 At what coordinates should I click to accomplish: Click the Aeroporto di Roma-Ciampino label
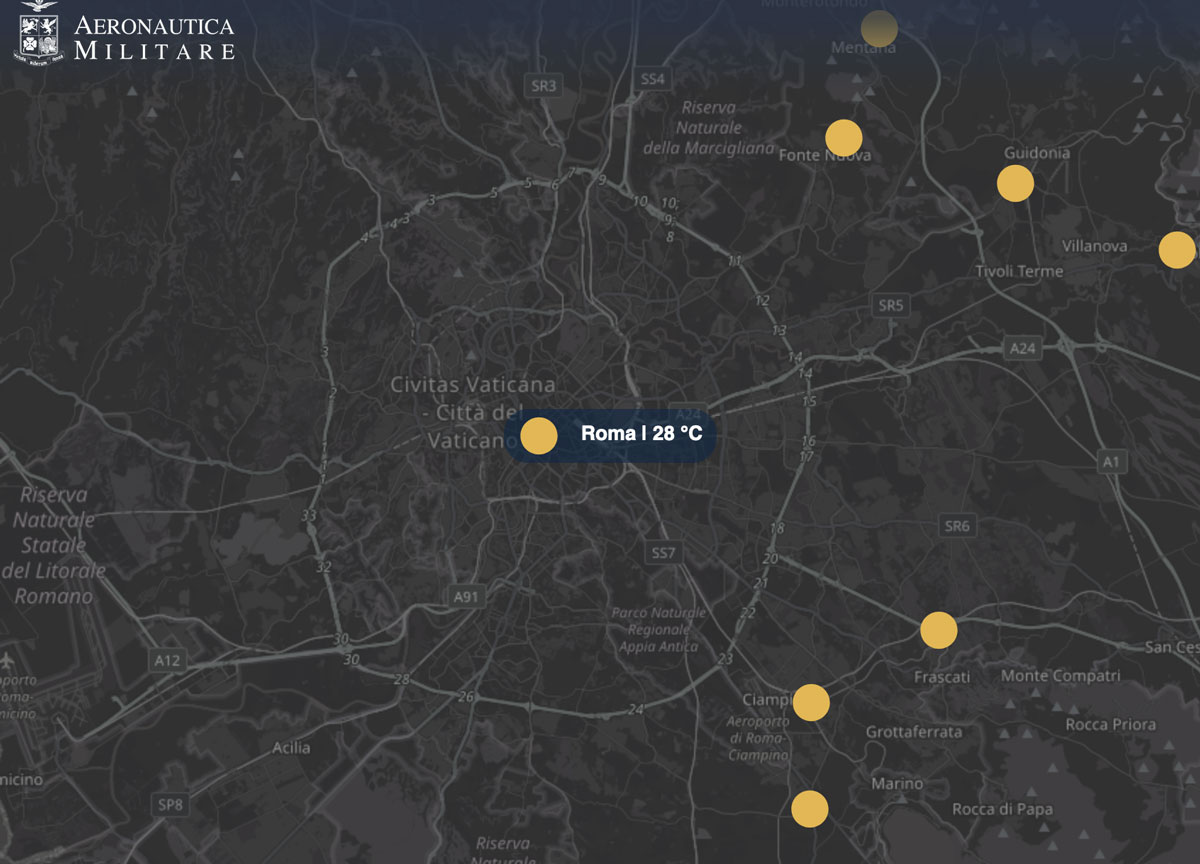point(757,739)
